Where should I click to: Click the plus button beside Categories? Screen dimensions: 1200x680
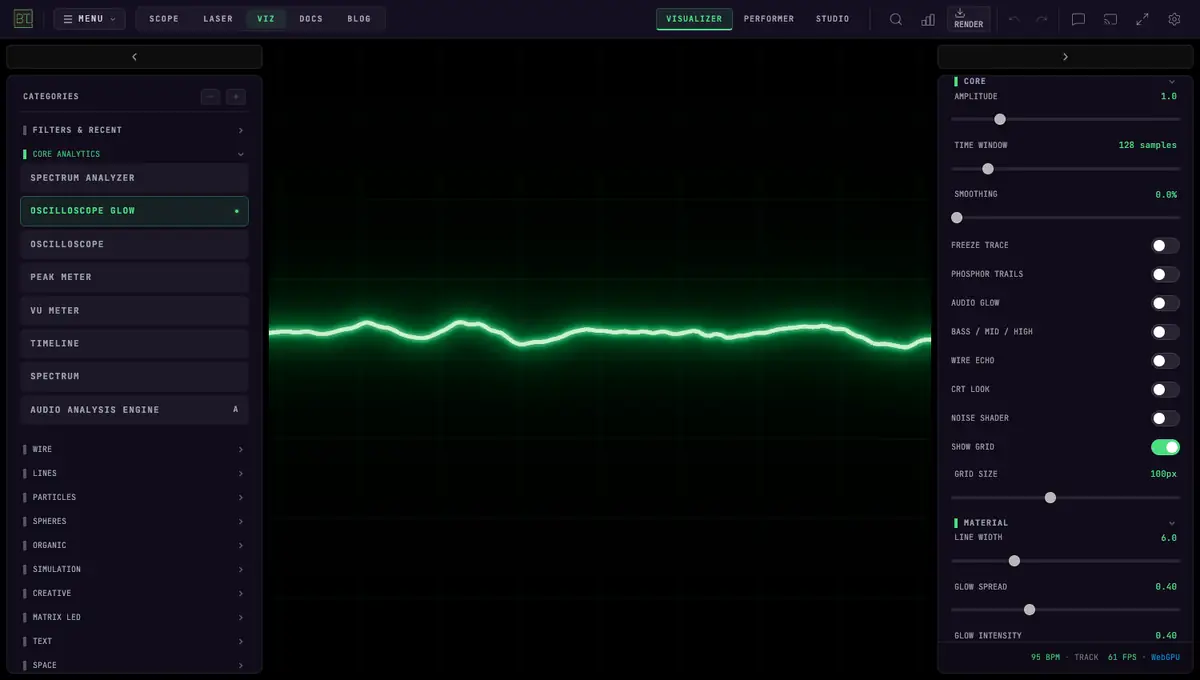point(235,97)
